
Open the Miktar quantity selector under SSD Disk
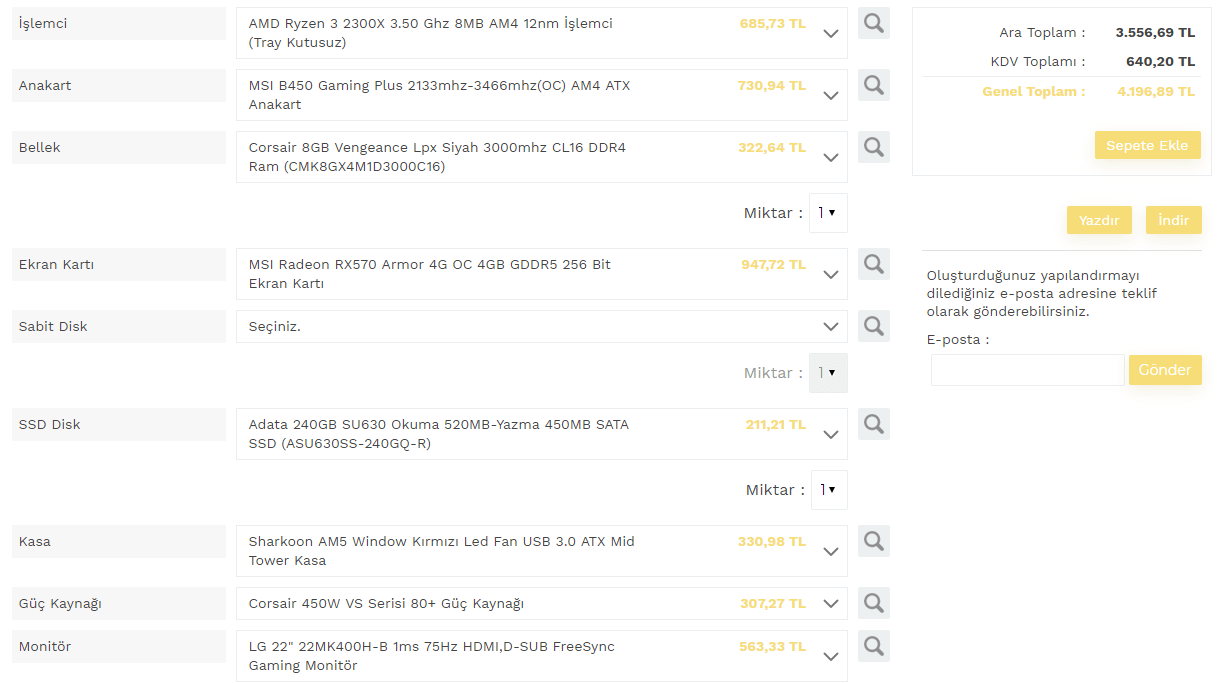coord(829,490)
